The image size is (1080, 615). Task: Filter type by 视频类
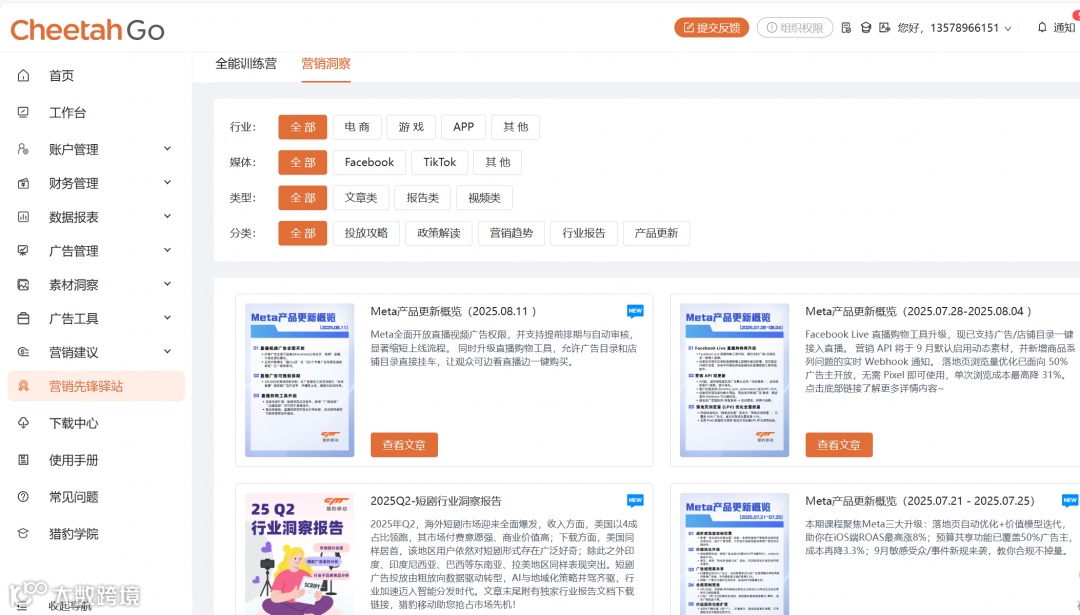tap(484, 198)
